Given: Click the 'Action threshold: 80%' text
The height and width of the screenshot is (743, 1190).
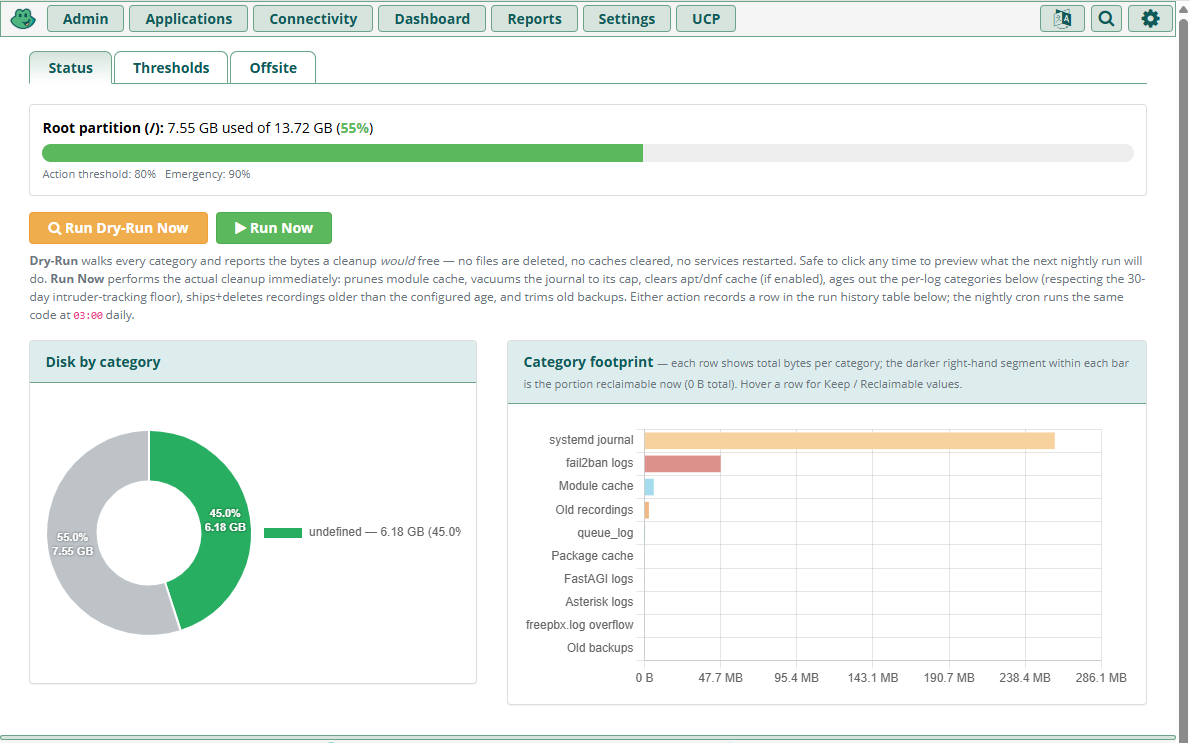Looking at the screenshot, I should point(99,175).
